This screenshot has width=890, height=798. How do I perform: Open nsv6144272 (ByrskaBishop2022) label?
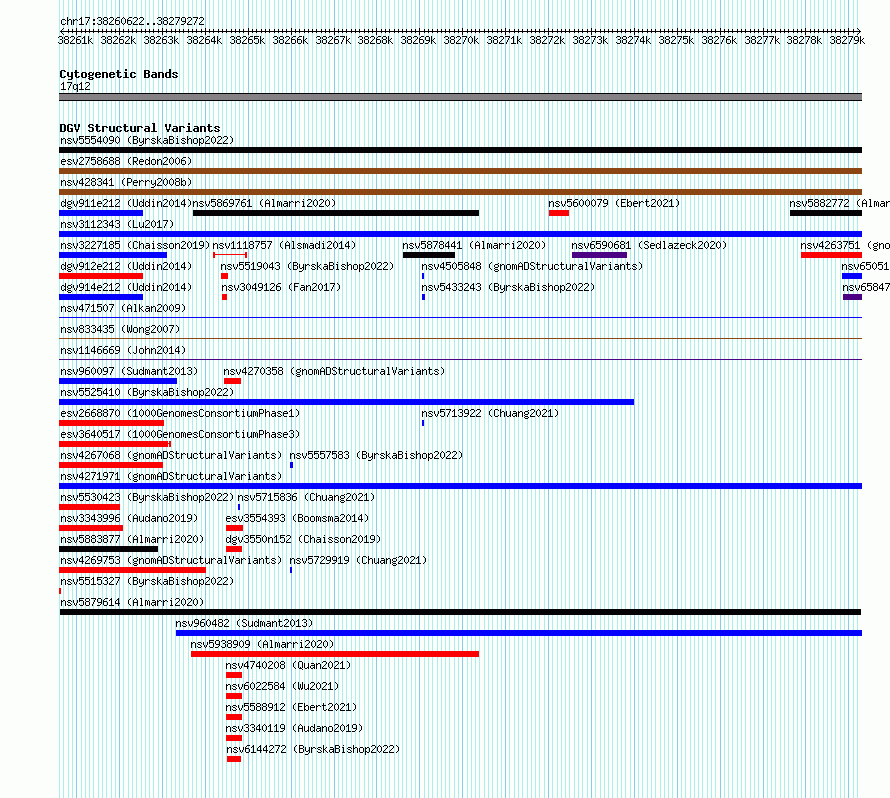[313, 749]
